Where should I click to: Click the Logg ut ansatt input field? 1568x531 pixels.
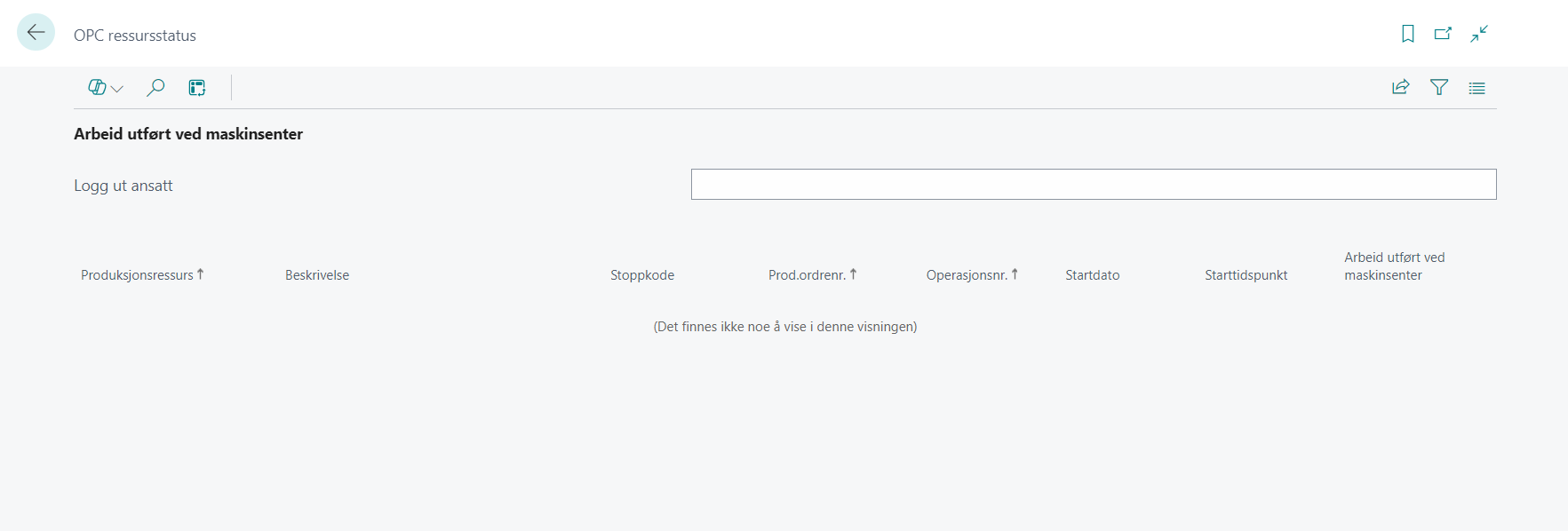coord(1093,185)
